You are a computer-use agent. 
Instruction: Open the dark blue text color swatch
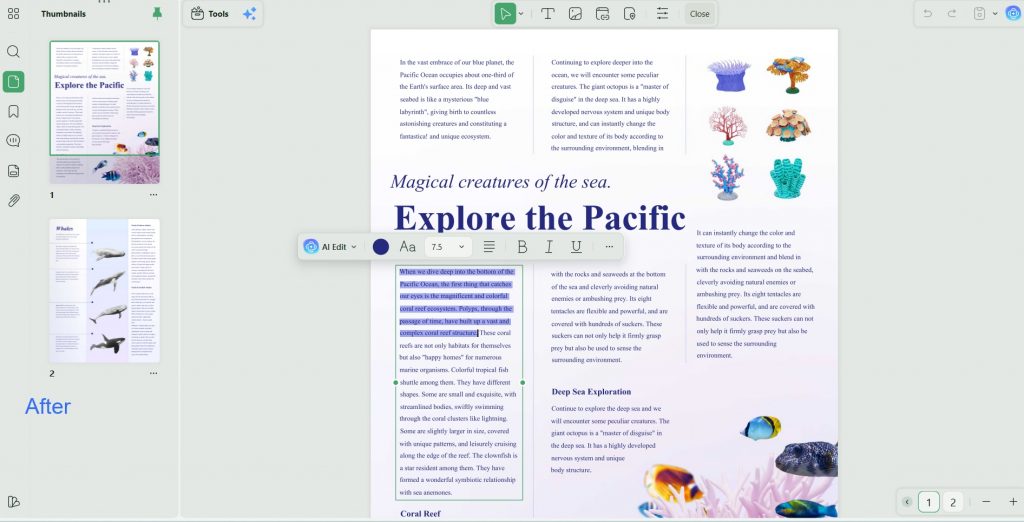point(381,246)
